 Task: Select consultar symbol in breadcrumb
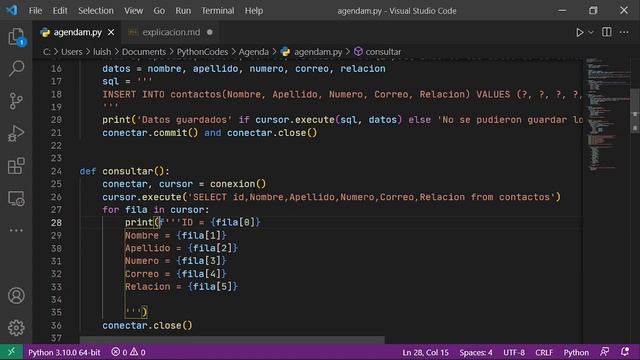[383, 52]
